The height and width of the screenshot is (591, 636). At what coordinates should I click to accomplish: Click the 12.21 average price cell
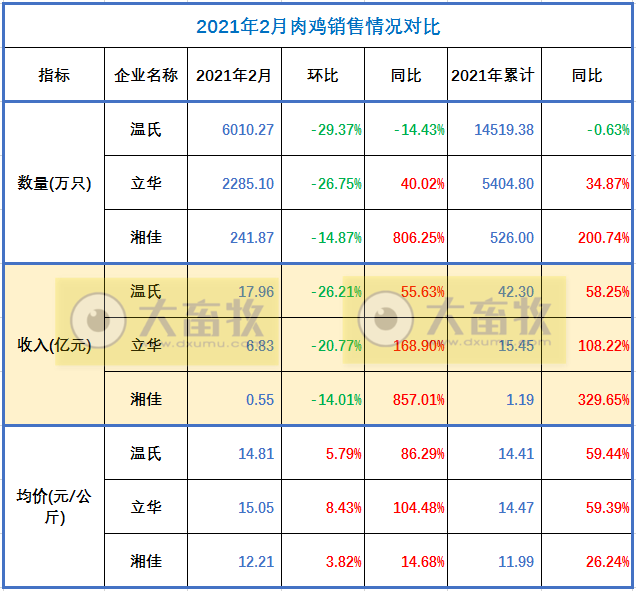[256, 561]
